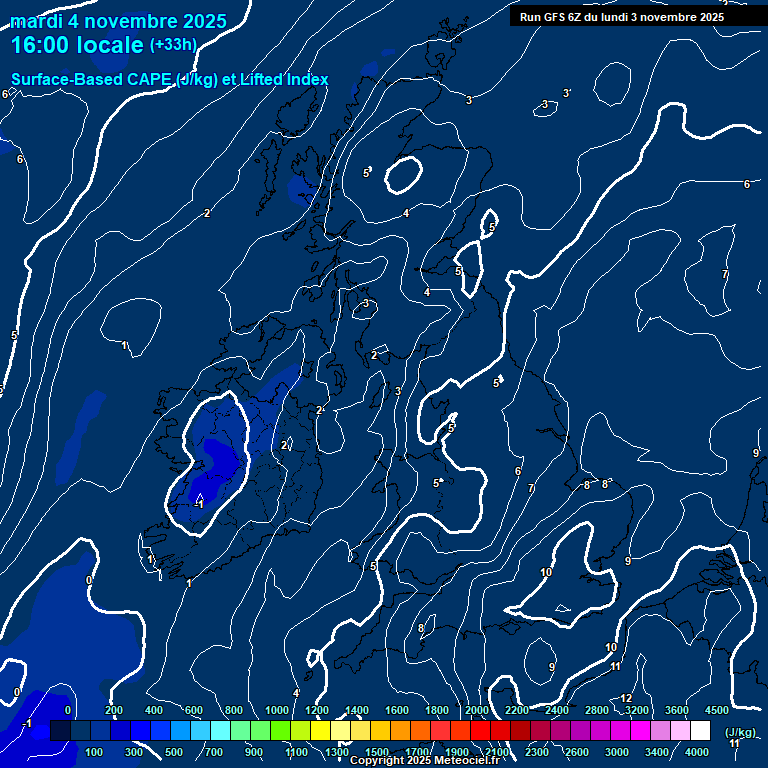
Task: Select the orange 1600 J/kg legend swatch
Action: [399, 731]
